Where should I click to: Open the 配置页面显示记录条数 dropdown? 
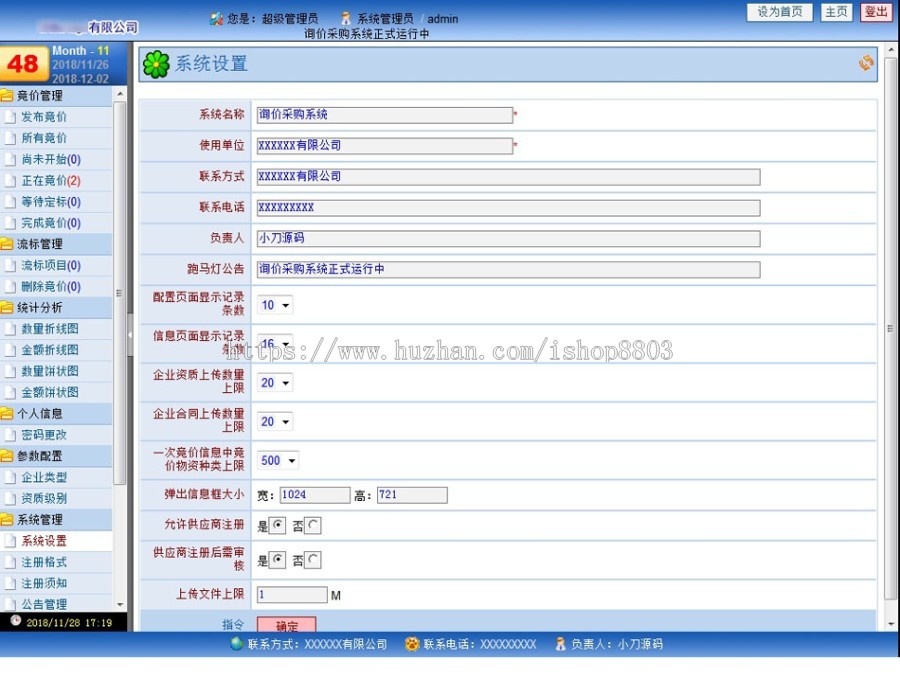(x=275, y=305)
